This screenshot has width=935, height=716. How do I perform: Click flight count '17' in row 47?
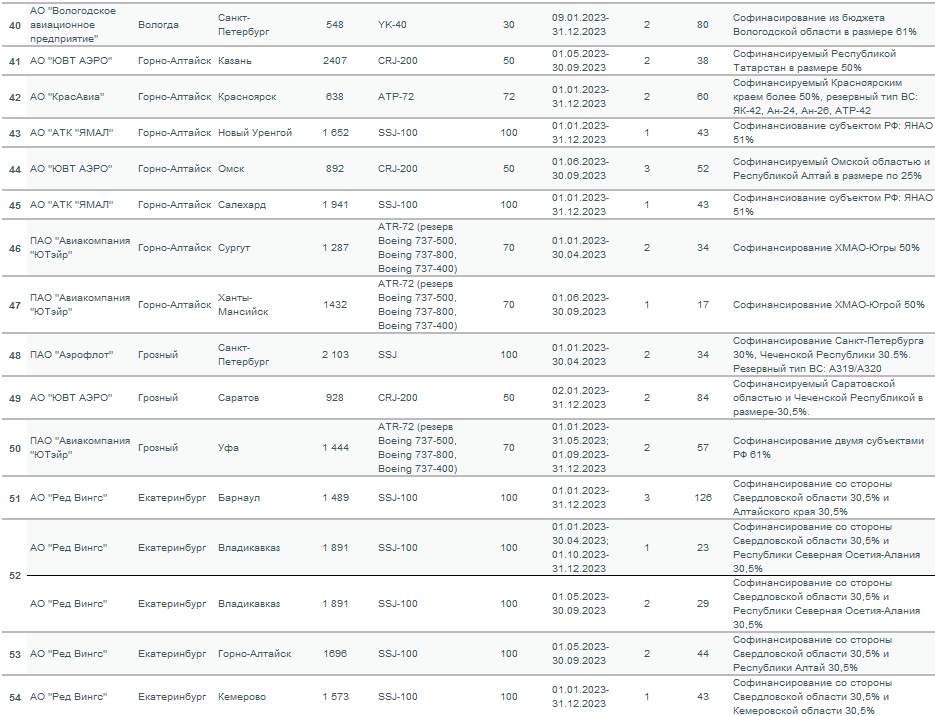[703, 305]
